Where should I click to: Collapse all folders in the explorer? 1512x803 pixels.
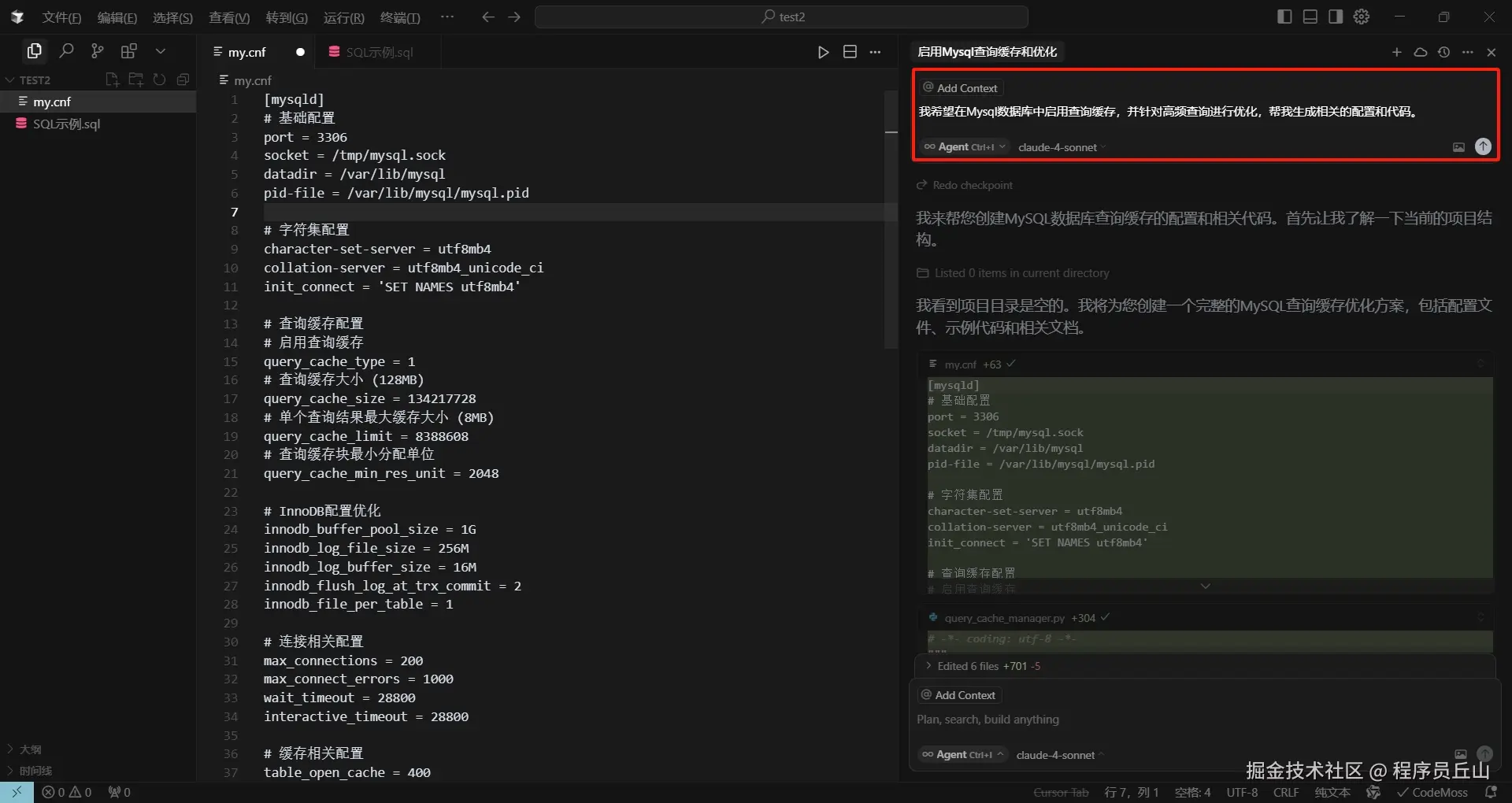pyautogui.click(x=183, y=80)
